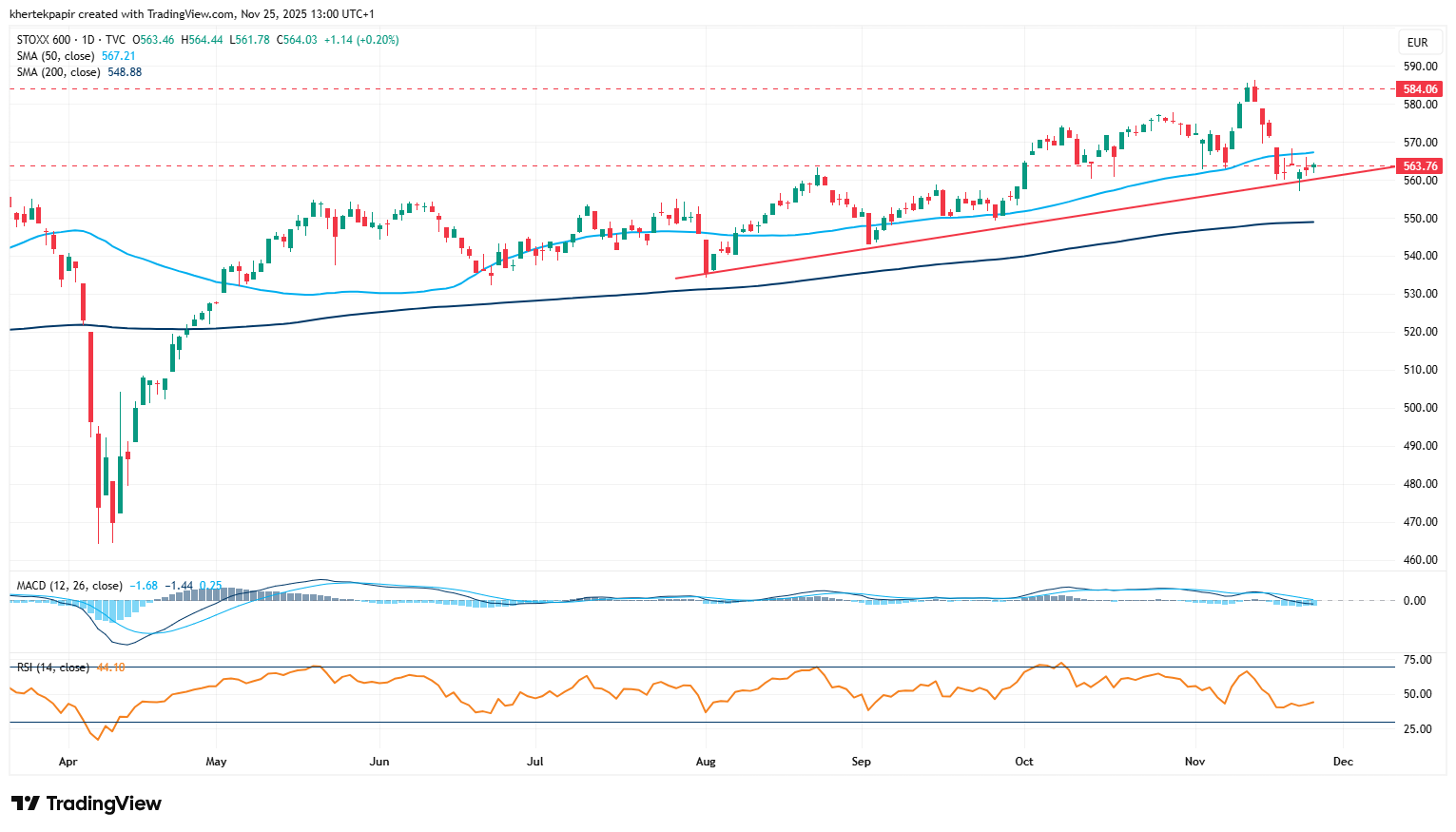Click the red 584.06 price label
The height and width of the screenshot is (832, 1456).
[1420, 89]
